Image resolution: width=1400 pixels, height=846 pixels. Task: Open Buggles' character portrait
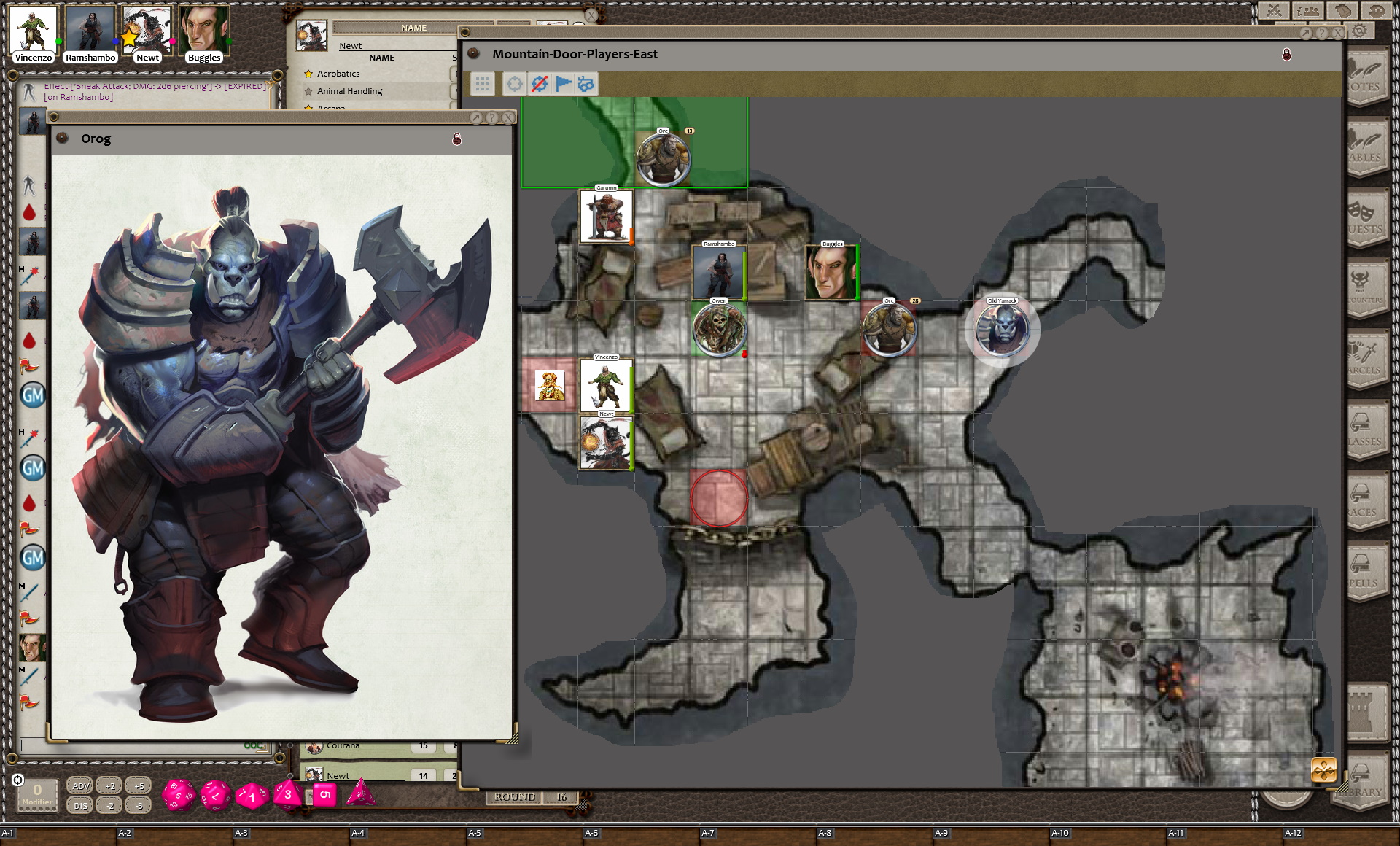[203, 30]
